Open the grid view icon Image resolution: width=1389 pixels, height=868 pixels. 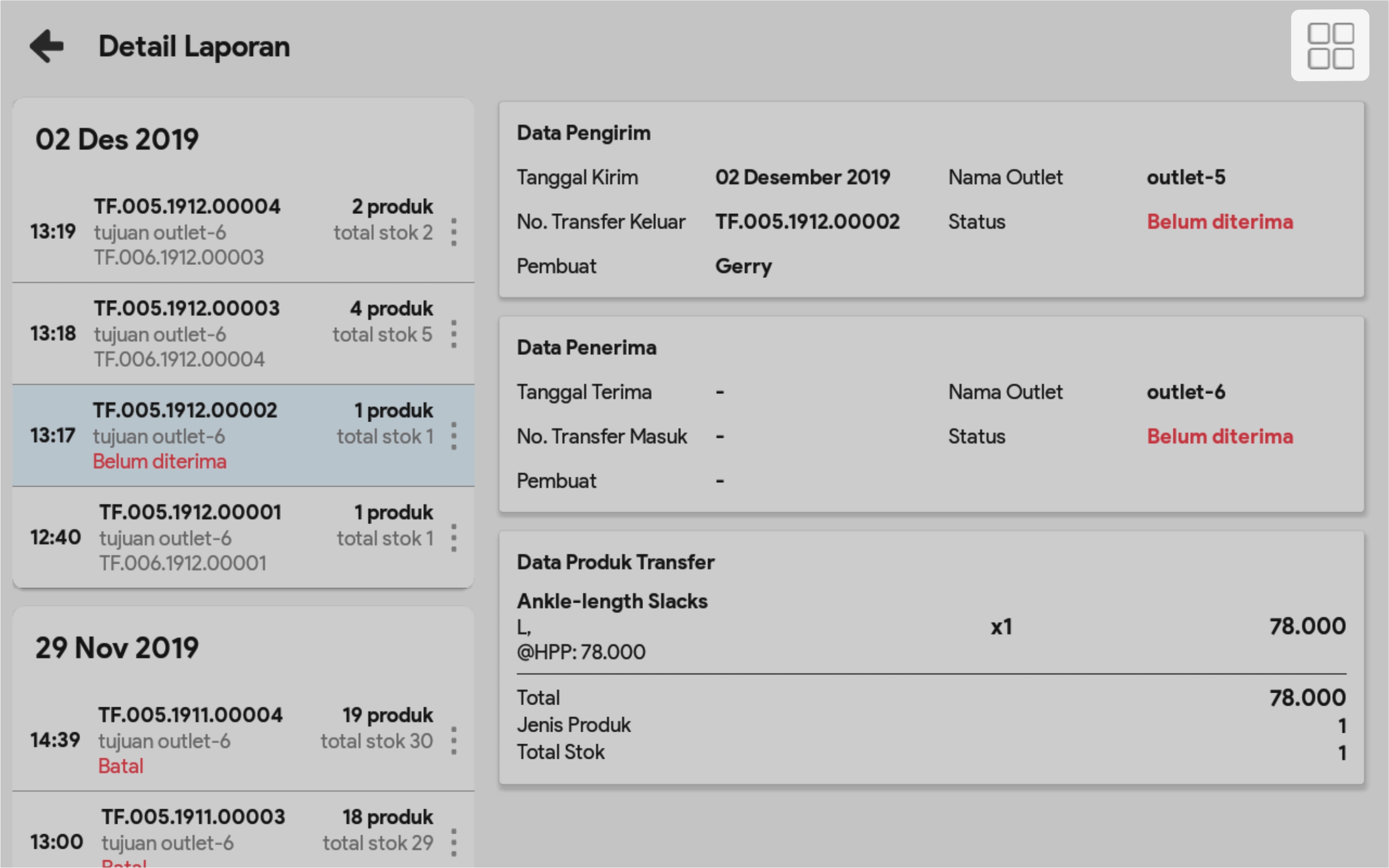[x=1329, y=45]
